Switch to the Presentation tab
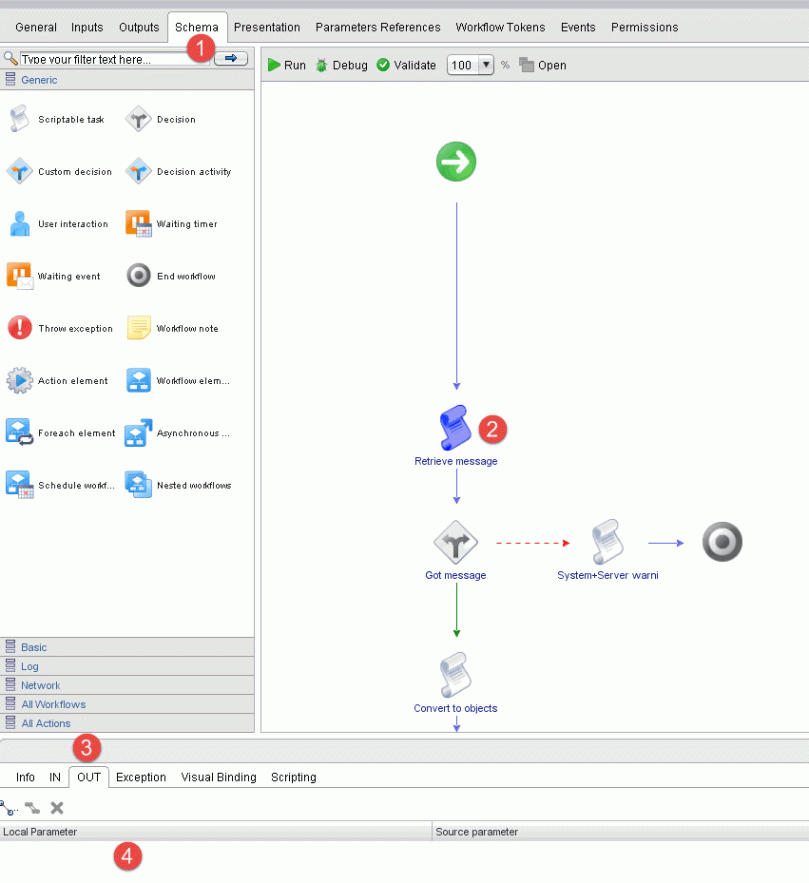 pyautogui.click(x=267, y=27)
